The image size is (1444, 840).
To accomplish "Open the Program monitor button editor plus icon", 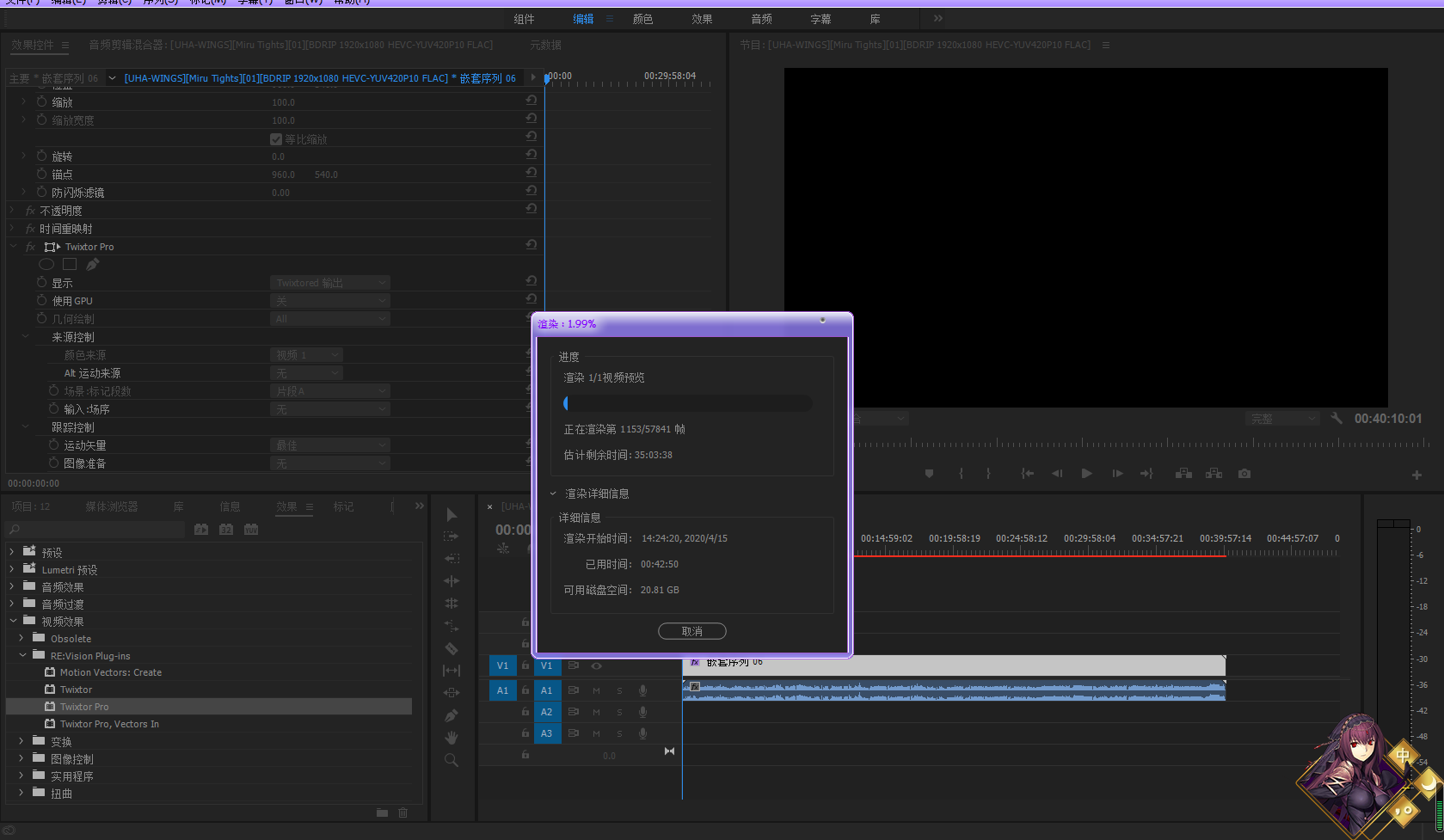I will click(x=1416, y=475).
